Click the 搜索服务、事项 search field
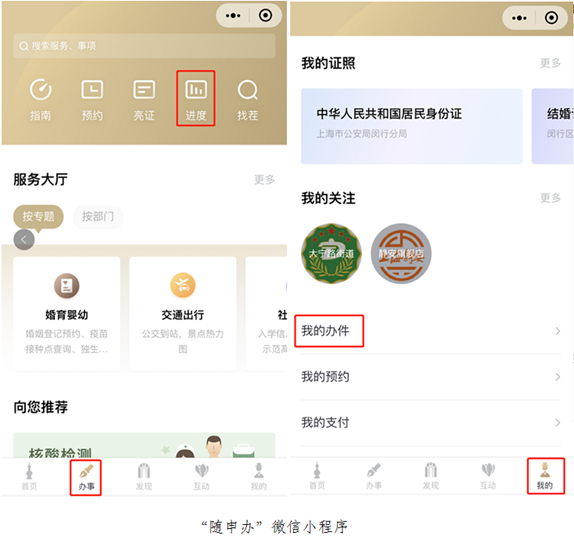 tap(144, 46)
